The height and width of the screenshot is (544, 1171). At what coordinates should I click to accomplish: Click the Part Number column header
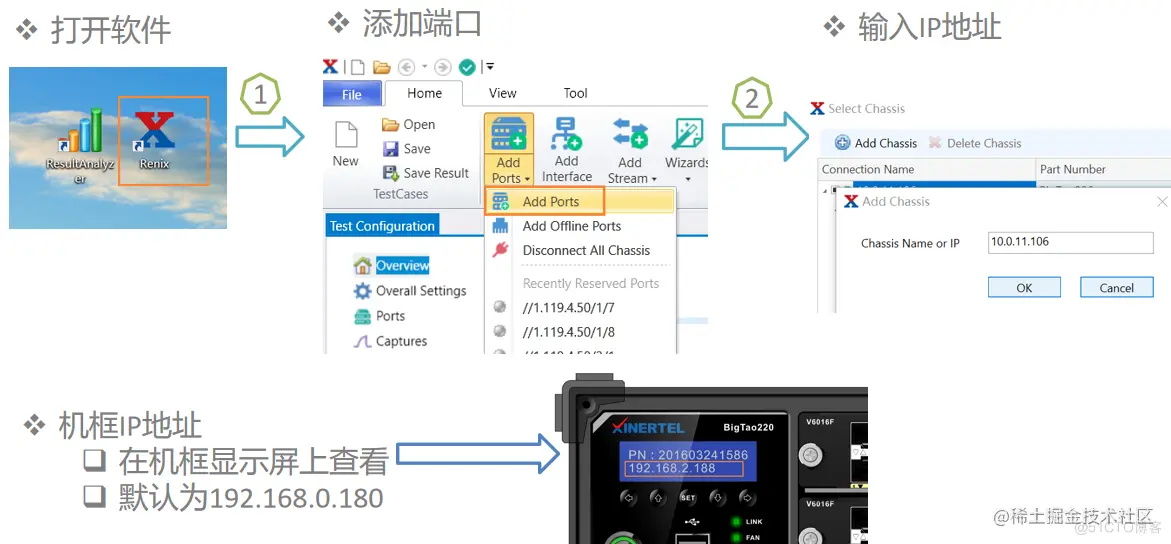tap(1105, 169)
